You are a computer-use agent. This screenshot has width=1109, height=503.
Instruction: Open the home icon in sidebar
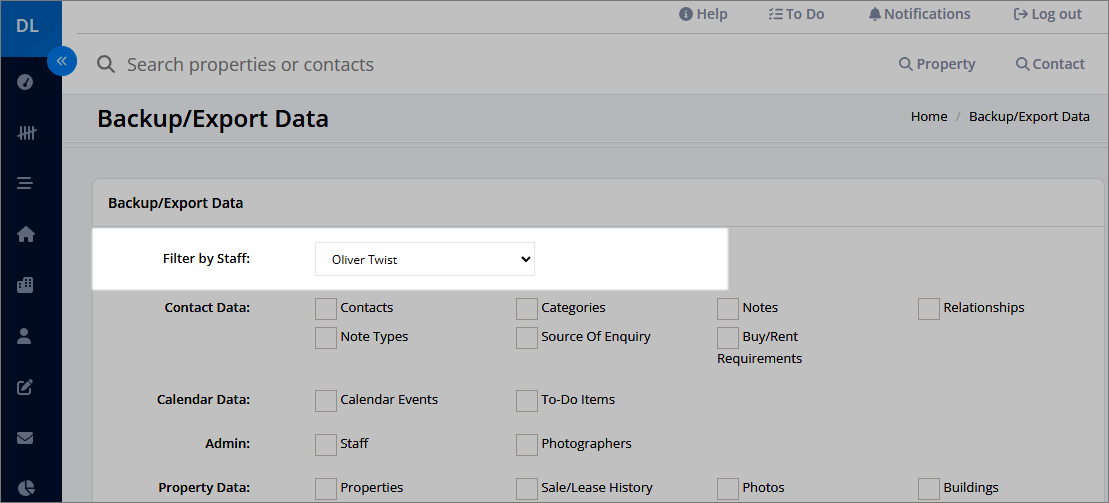pyautogui.click(x=25, y=234)
